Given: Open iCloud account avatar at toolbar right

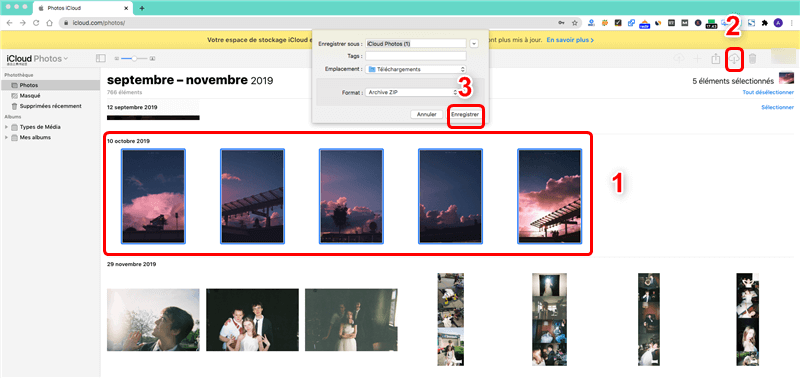Looking at the screenshot, I should pyautogui.click(x=784, y=57).
